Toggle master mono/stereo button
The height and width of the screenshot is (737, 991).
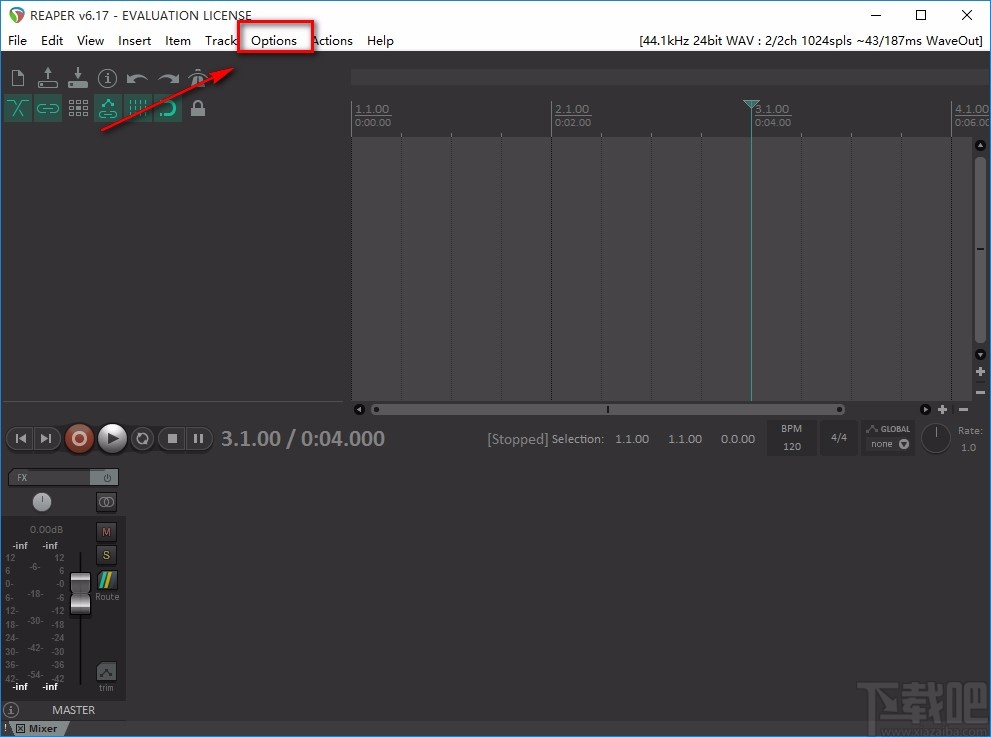coord(106,502)
